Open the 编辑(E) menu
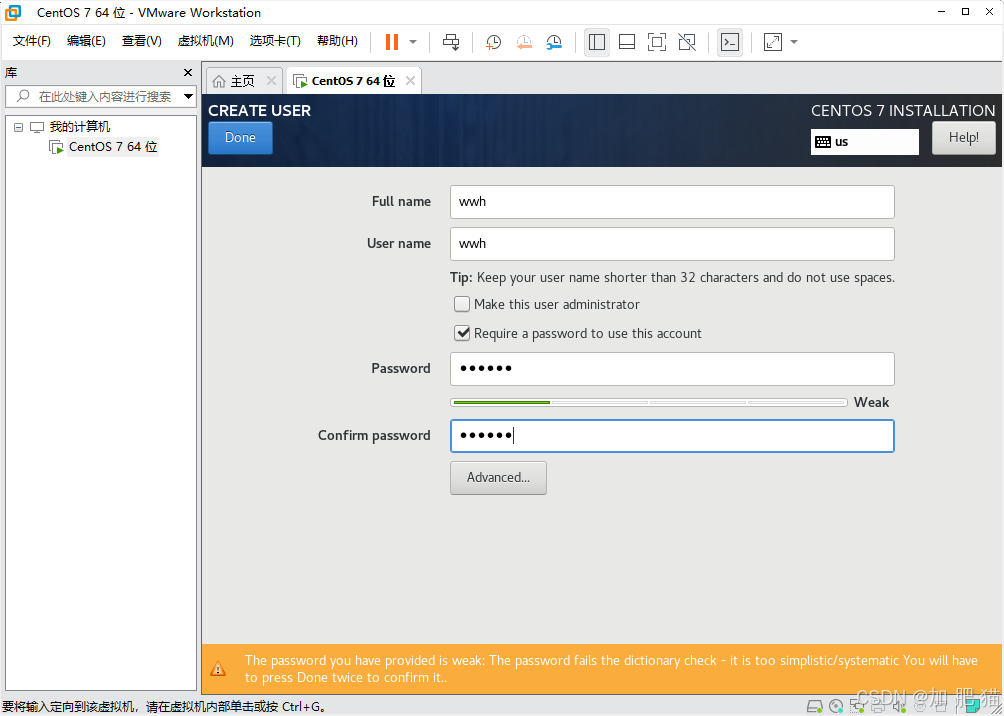1004x716 pixels. (86, 41)
